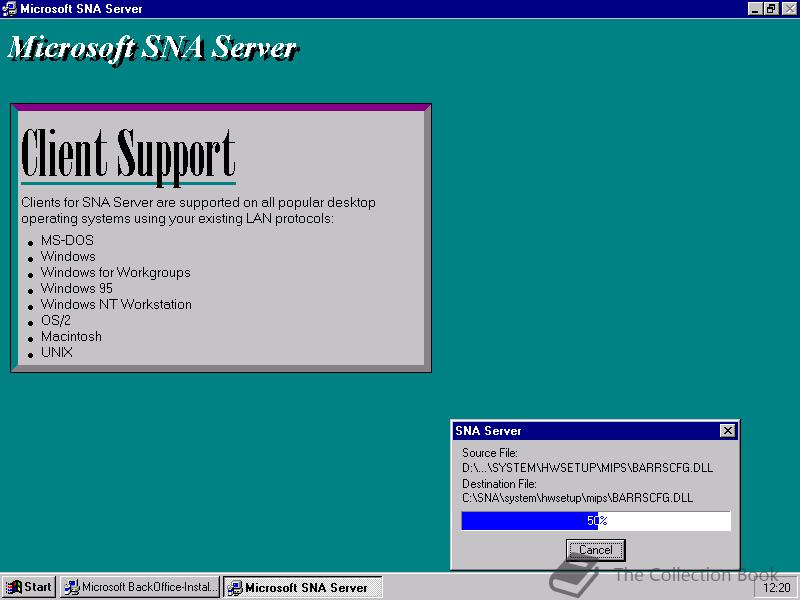Click the Source File label
The width and height of the screenshot is (800, 600).
(x=490, y=453)
